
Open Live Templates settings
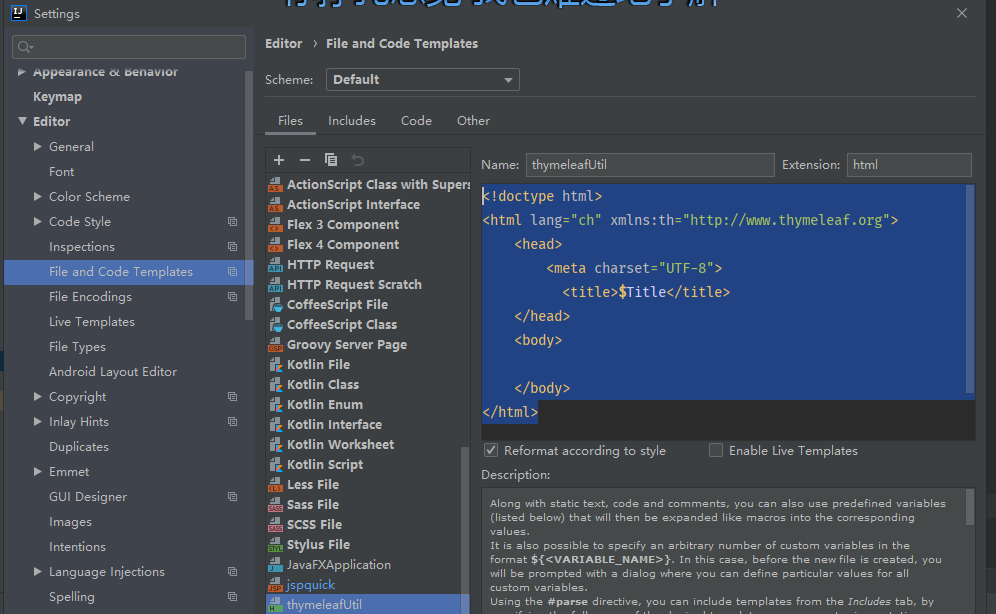[91, 322]
